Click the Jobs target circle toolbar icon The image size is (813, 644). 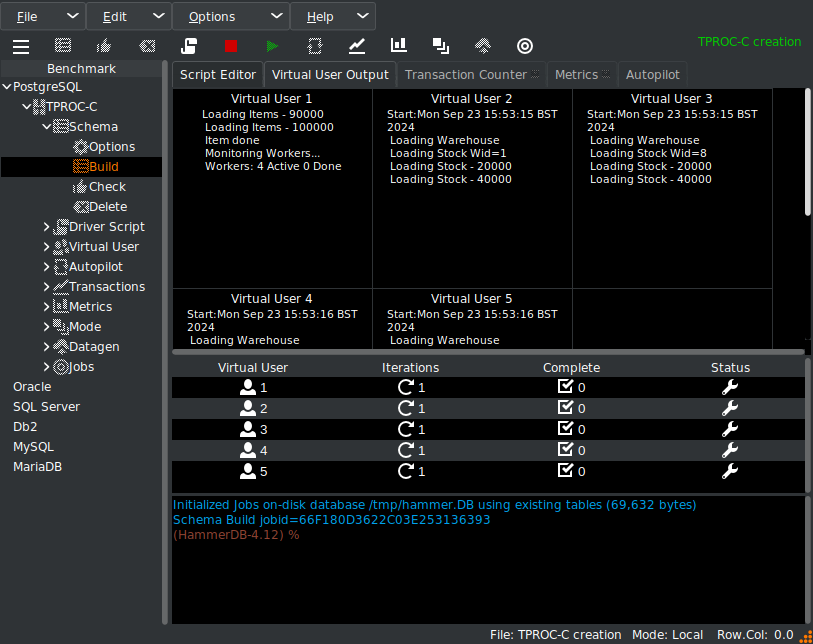525,46
